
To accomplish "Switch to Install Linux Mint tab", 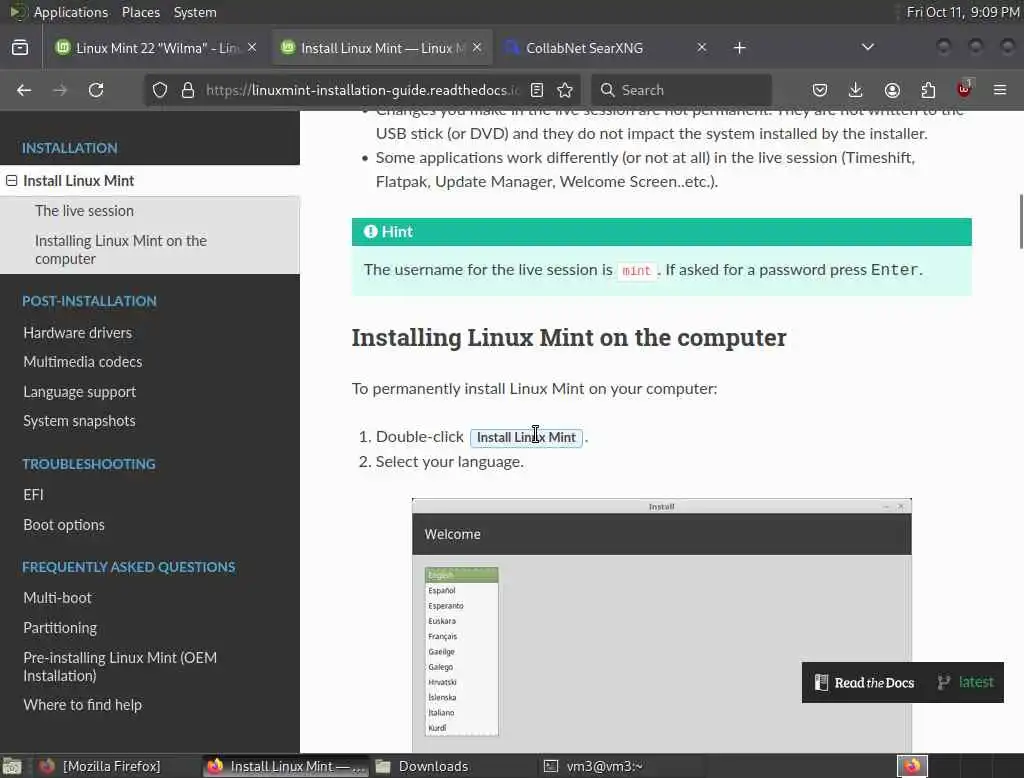I will [382, 48].
